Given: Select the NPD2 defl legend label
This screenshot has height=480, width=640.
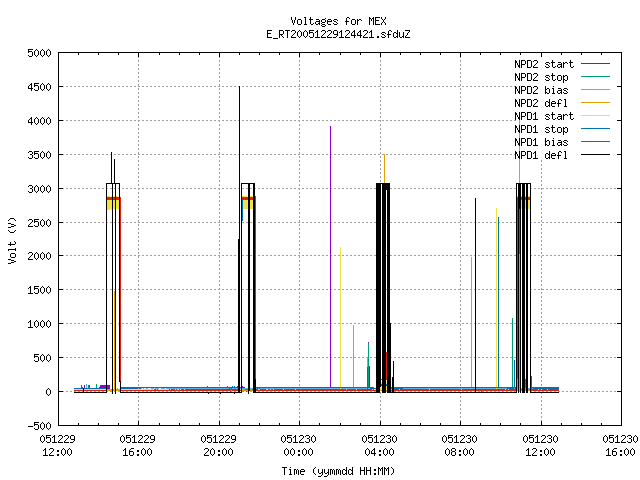Looking at the screenshot, I should pyautogui.click(x=541, y=103).
